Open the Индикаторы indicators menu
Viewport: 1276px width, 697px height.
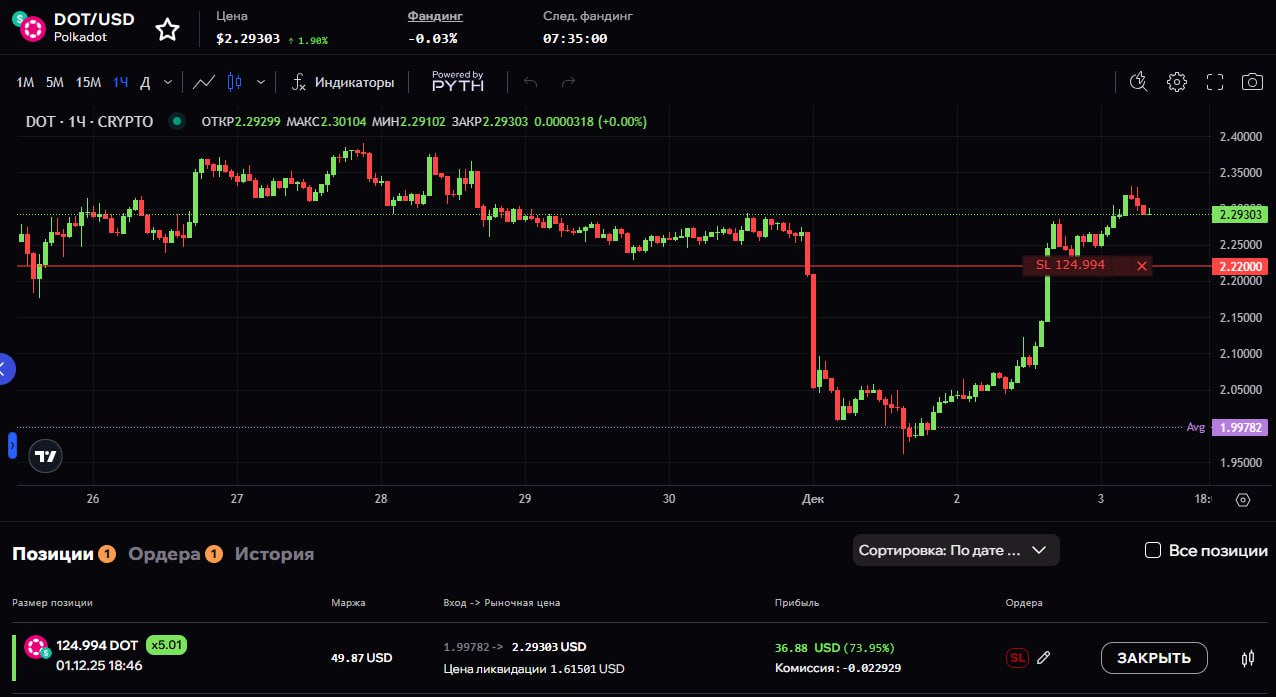pyautogui.click(x=343, y=82)
